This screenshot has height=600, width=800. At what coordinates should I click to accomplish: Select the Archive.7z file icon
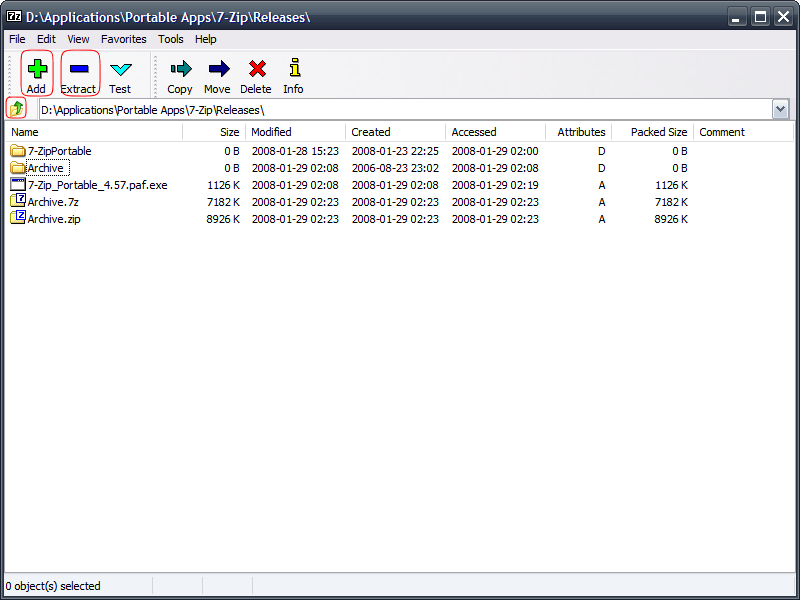(18, 202)
